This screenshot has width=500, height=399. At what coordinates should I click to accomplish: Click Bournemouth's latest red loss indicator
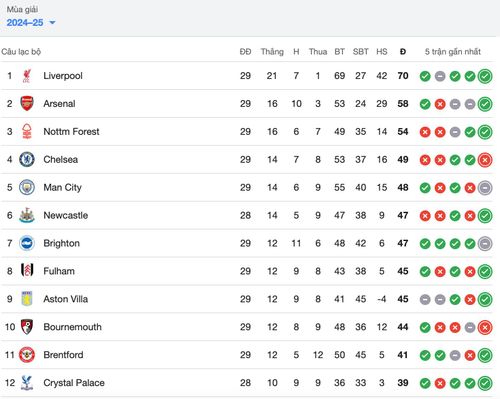tap(485, 328)
